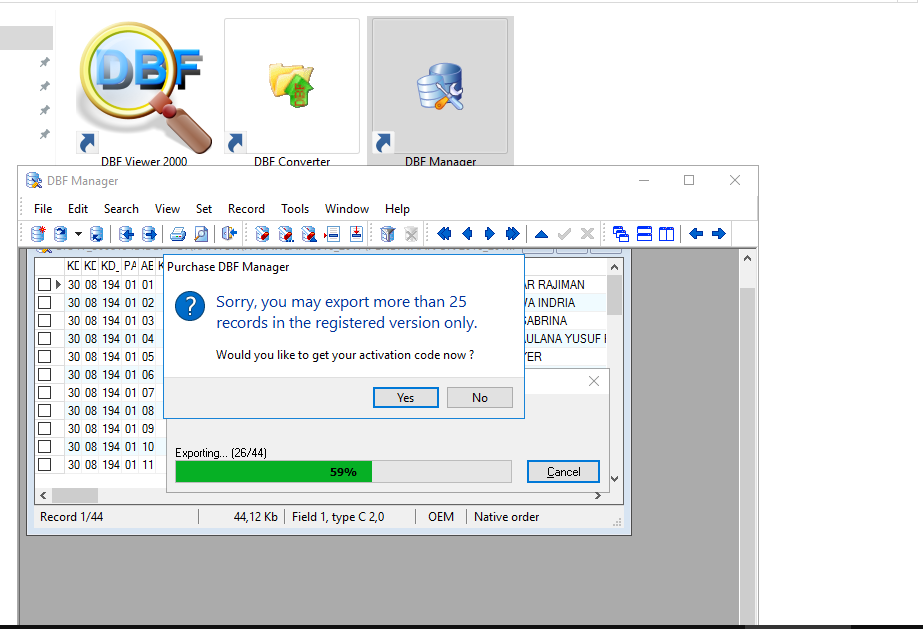Open the File menu
Image resolution: width=923 pixels, height=629 pixels.
click(43, 209)
